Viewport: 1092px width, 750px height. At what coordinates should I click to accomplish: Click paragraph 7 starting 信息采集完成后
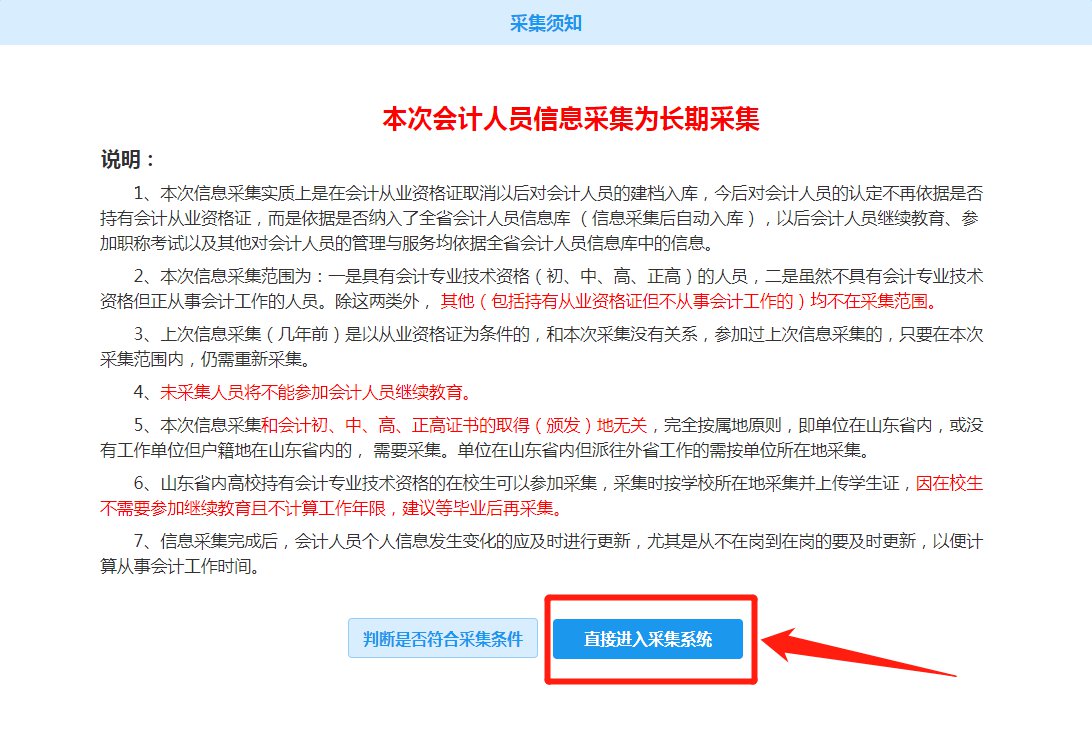pos(542,553)
